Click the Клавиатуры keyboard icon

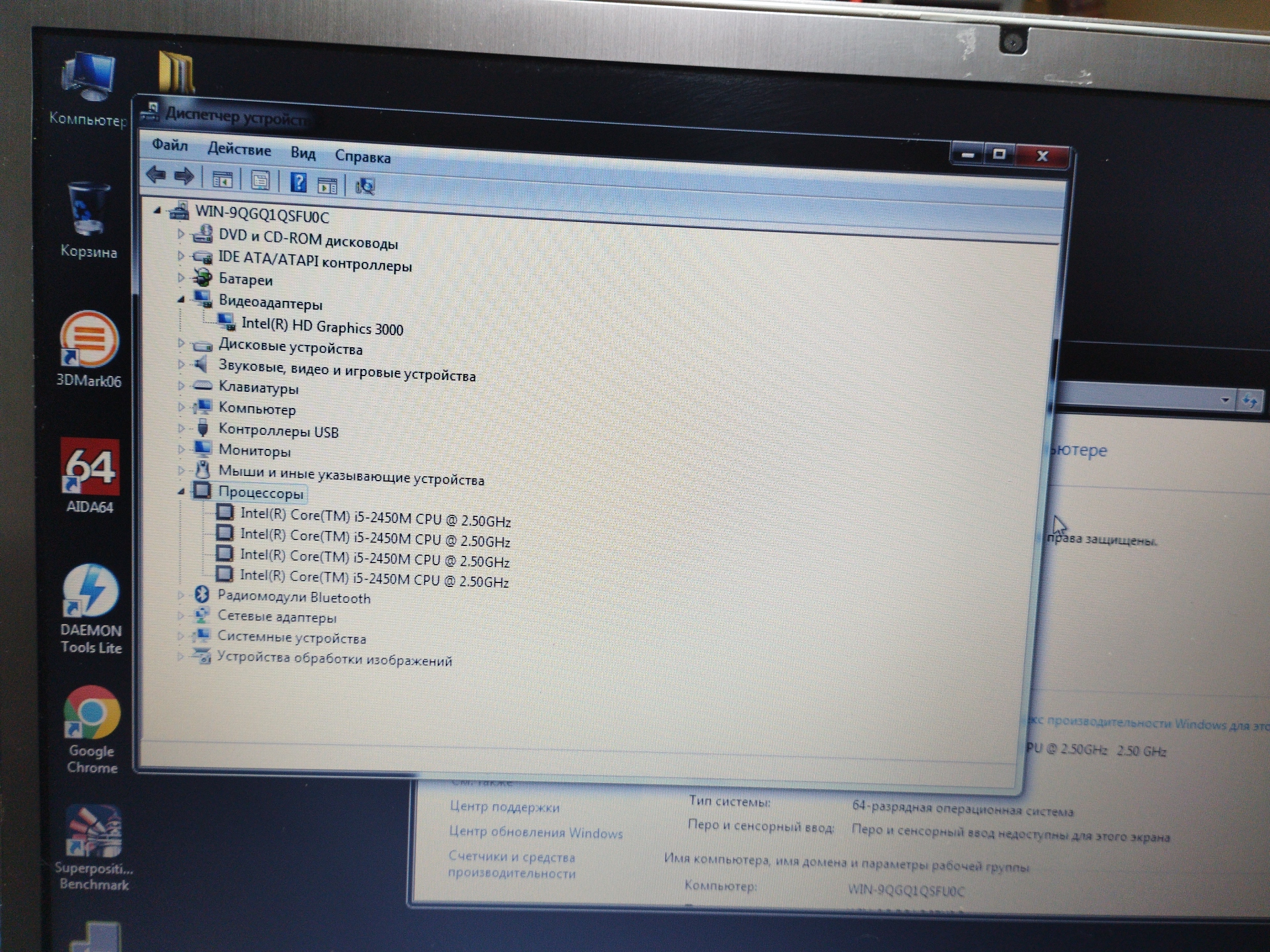coord(202,385)
